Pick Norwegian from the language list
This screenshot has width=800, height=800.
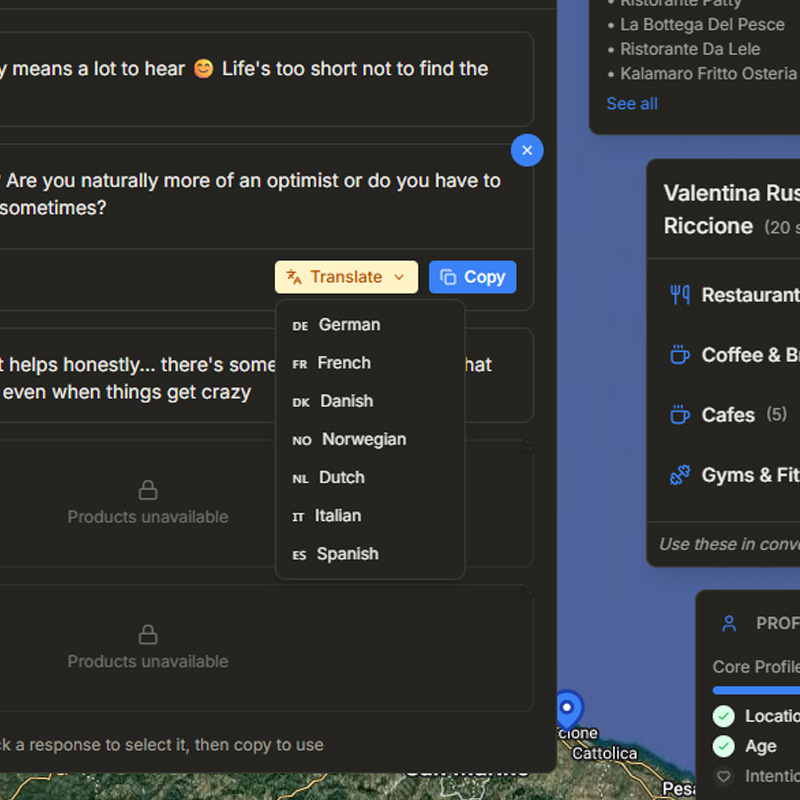tap(363, 439)
